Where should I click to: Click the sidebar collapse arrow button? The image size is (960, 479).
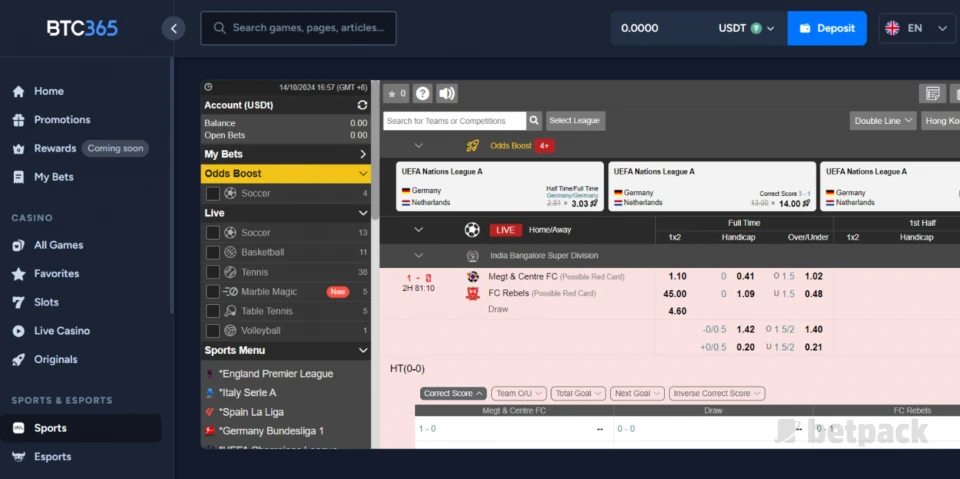point(174,28)
